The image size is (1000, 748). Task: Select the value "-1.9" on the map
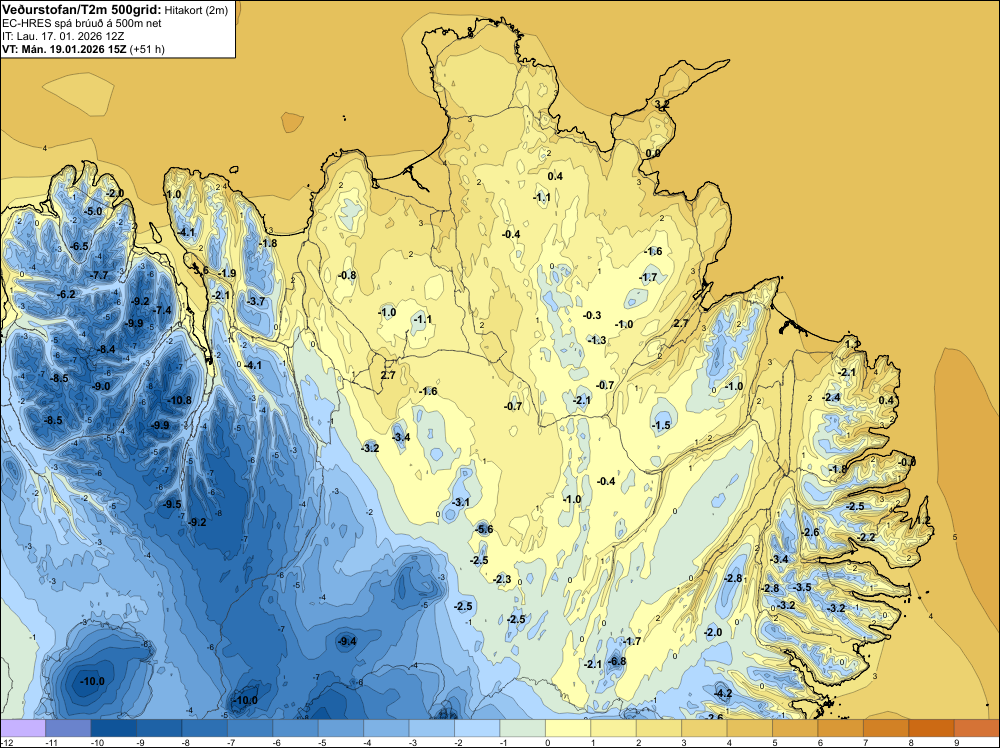[x=227, y=274]
